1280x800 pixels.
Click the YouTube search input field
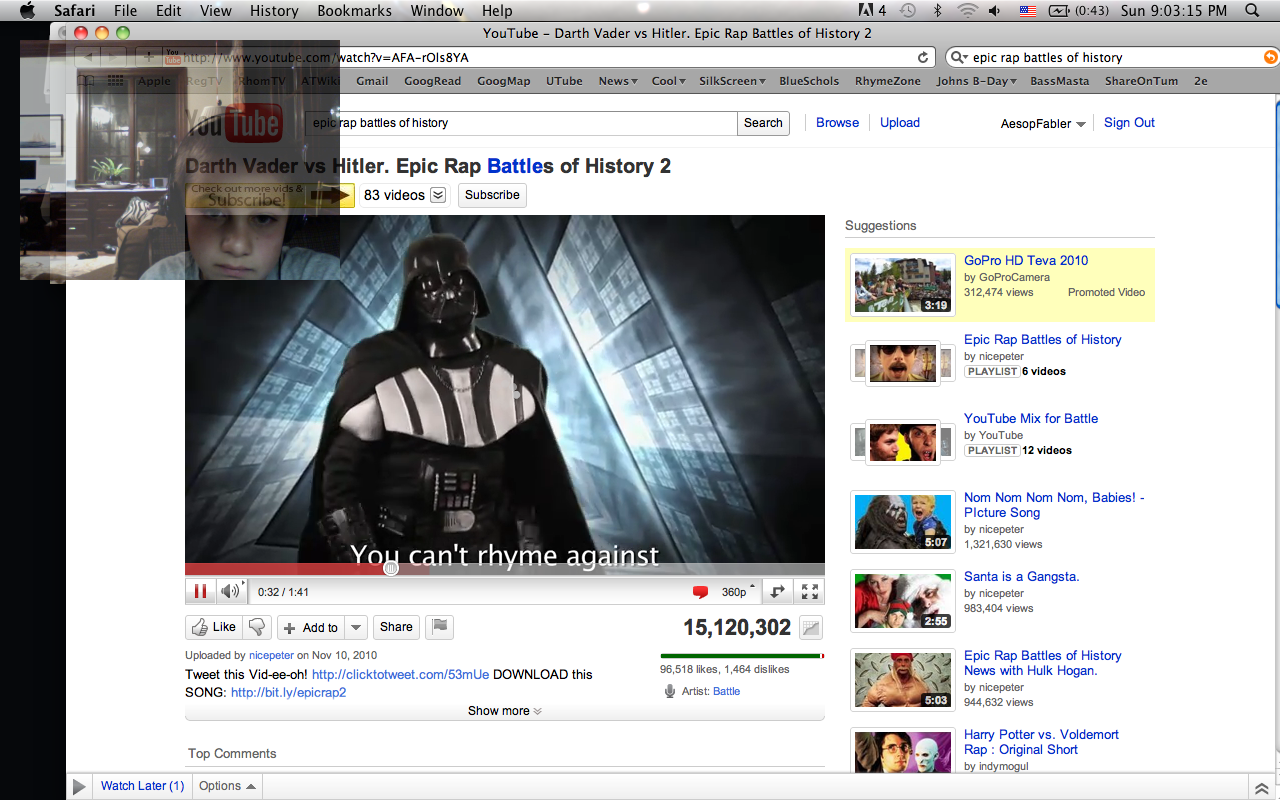point(521,123)
